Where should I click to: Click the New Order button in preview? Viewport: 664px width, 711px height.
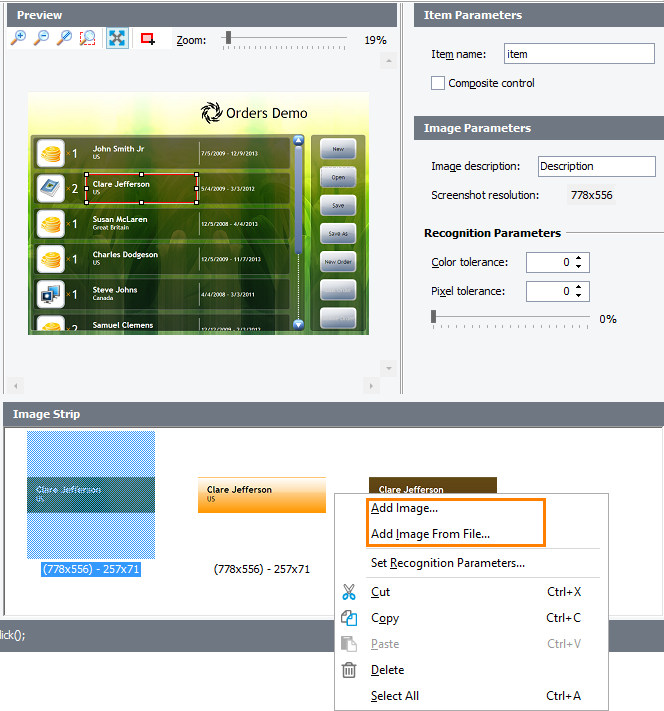click(x=338, y=262)
